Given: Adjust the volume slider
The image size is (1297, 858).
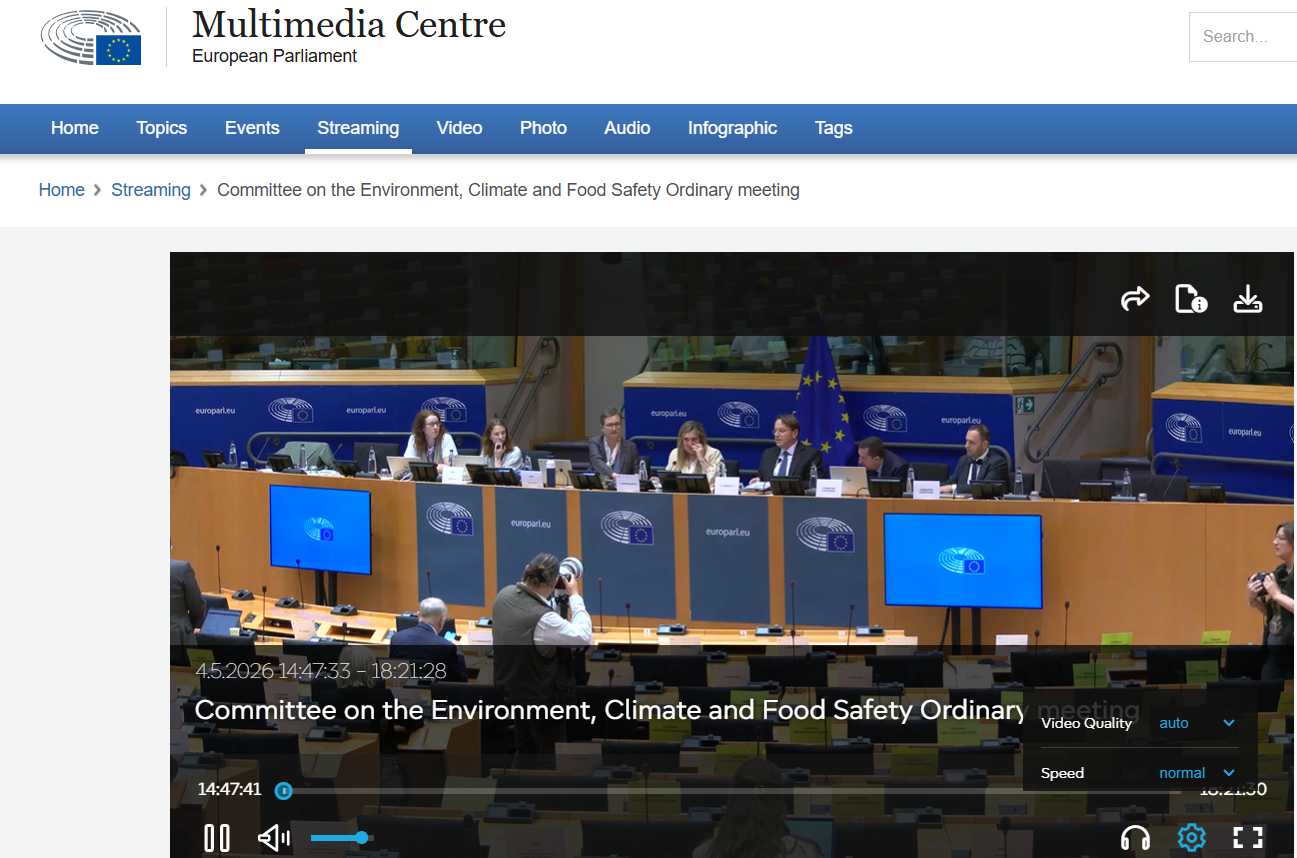Looking at the screenshot, I should [x=341, y=838].
